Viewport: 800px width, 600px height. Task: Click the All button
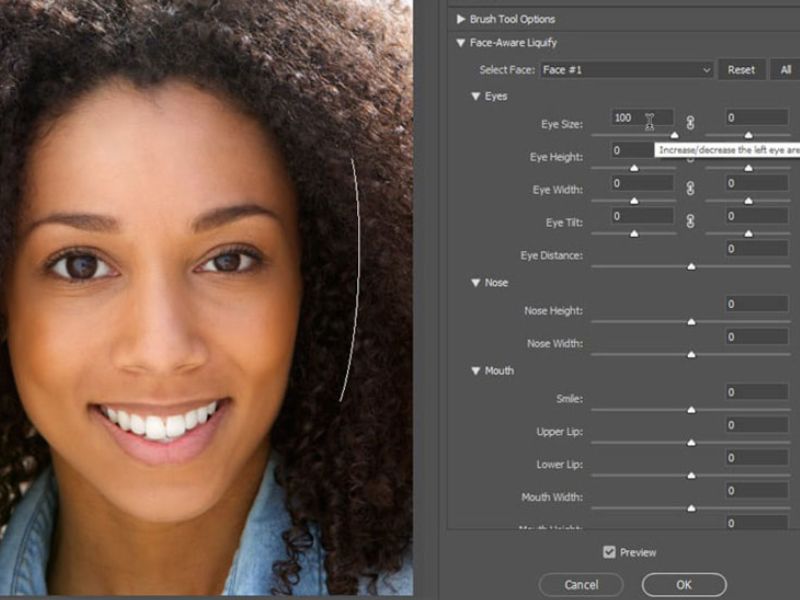[785, 70]
